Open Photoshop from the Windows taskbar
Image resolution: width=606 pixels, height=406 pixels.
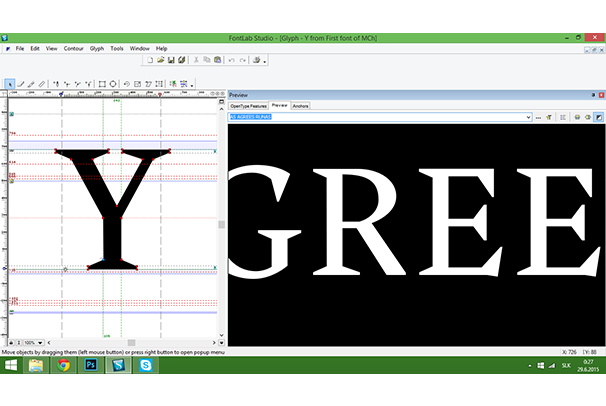click(91, 367)
